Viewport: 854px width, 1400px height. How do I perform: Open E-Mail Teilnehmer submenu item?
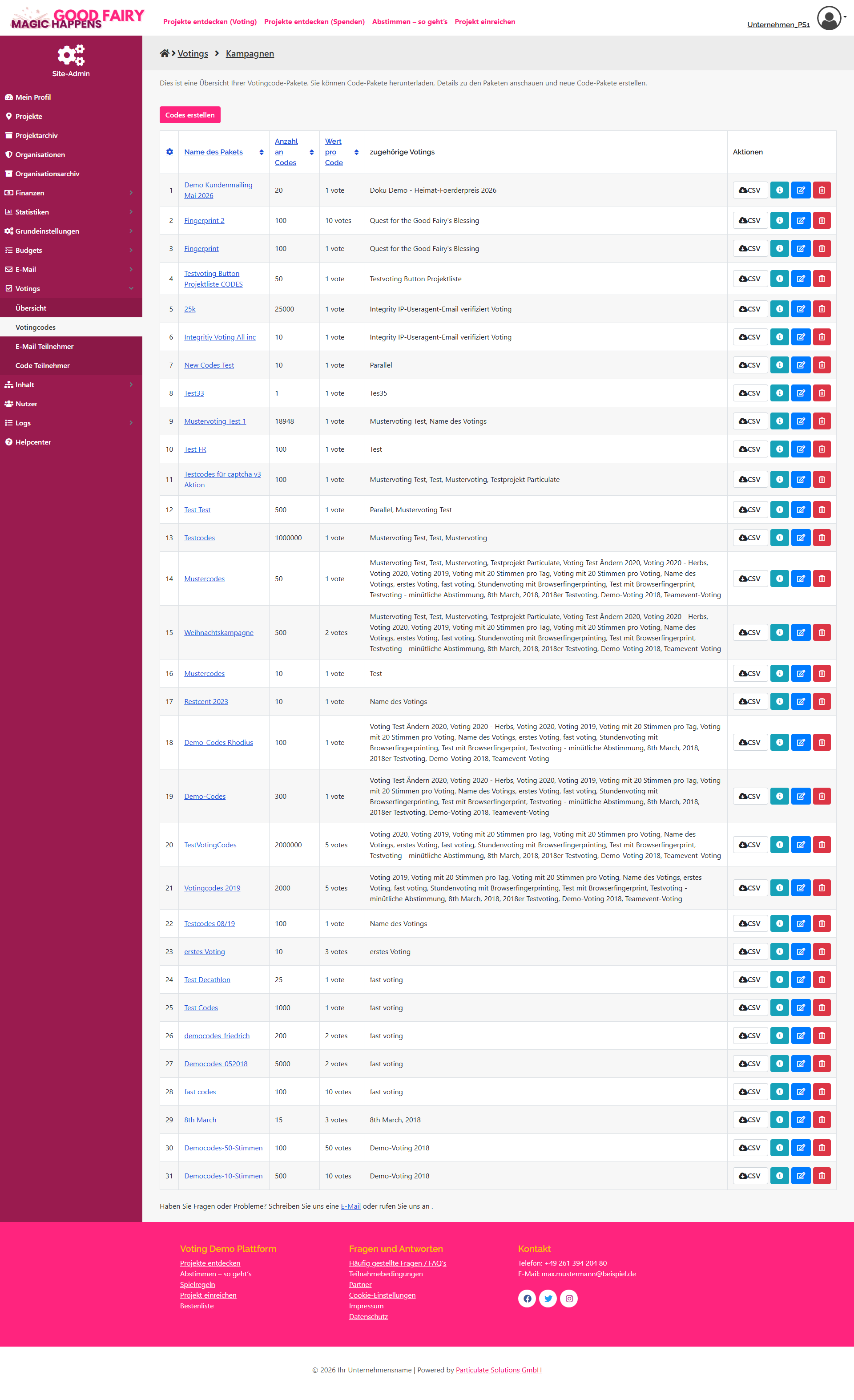click(71, 347)
